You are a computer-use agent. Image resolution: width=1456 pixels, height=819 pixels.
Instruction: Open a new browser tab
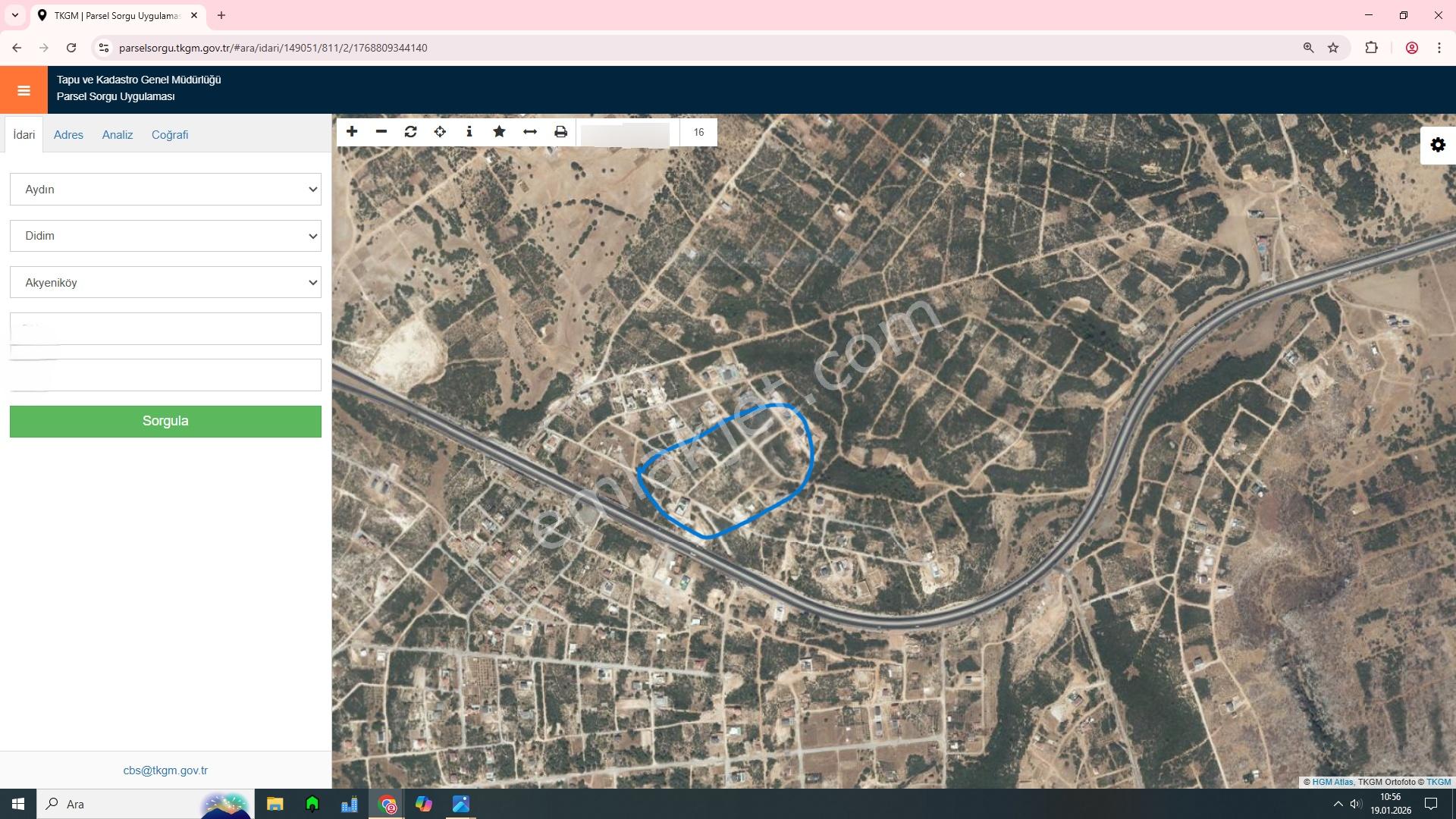(x=221, y=15)
